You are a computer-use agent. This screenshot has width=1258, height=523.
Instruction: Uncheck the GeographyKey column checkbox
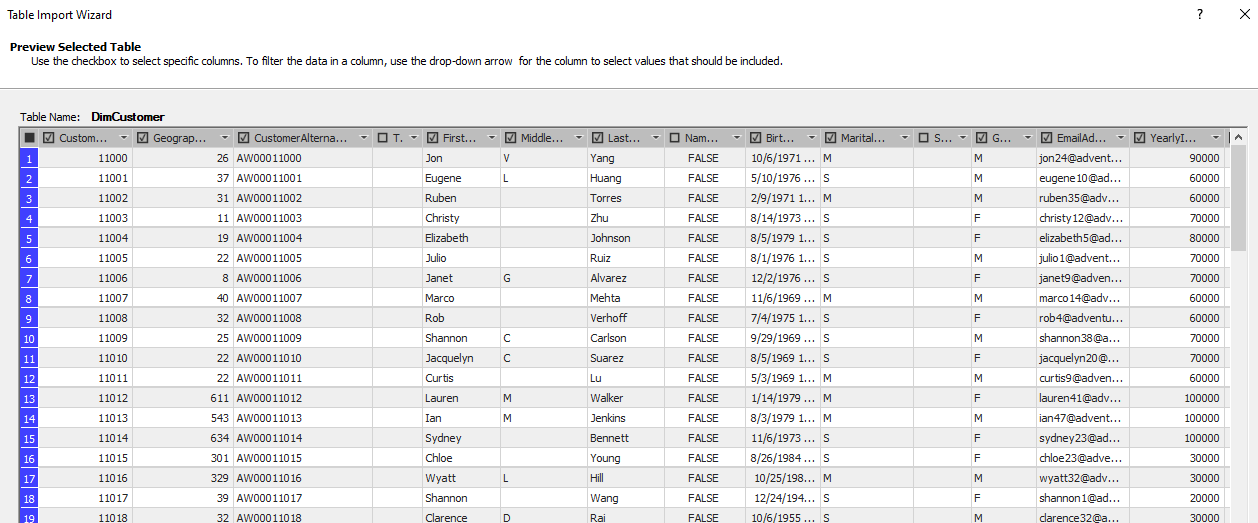coord(142,138)
